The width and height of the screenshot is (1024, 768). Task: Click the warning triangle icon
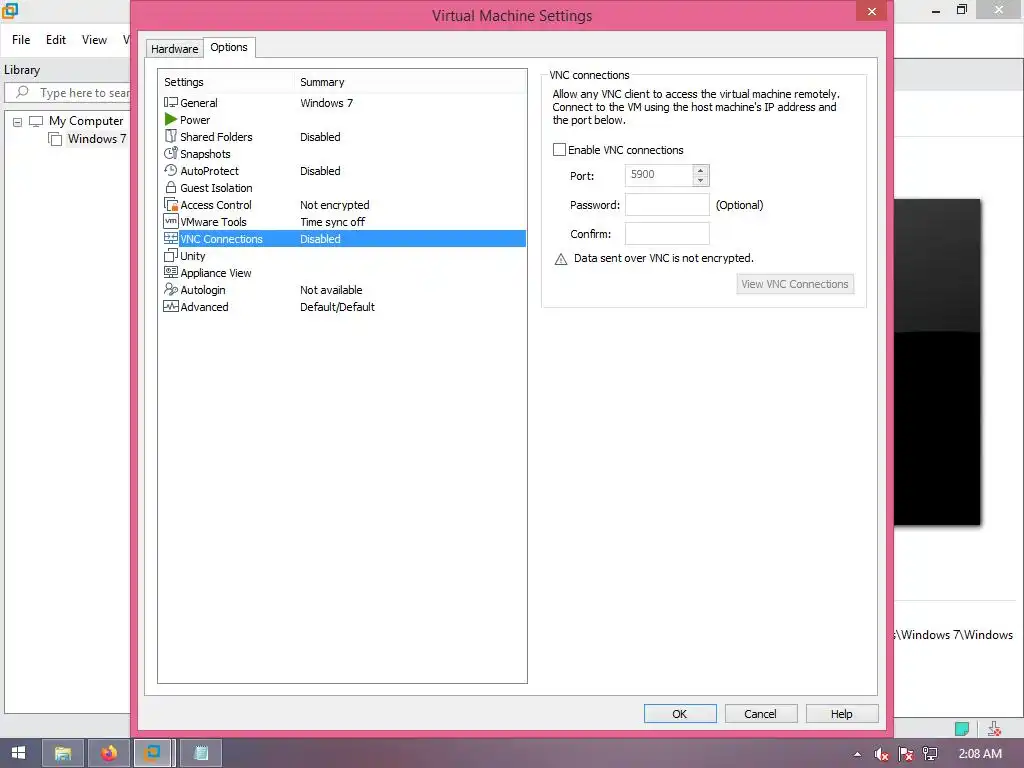pos(560,259)
